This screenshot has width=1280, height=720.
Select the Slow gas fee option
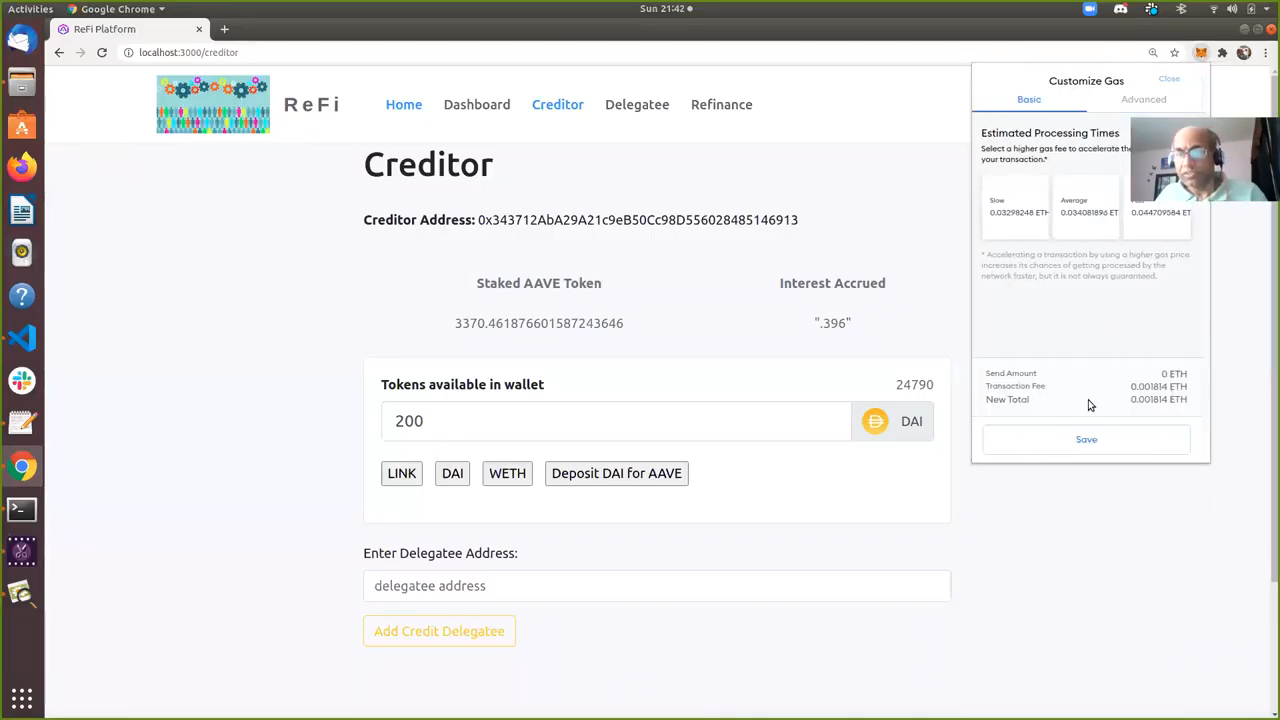coord(1016,207)
